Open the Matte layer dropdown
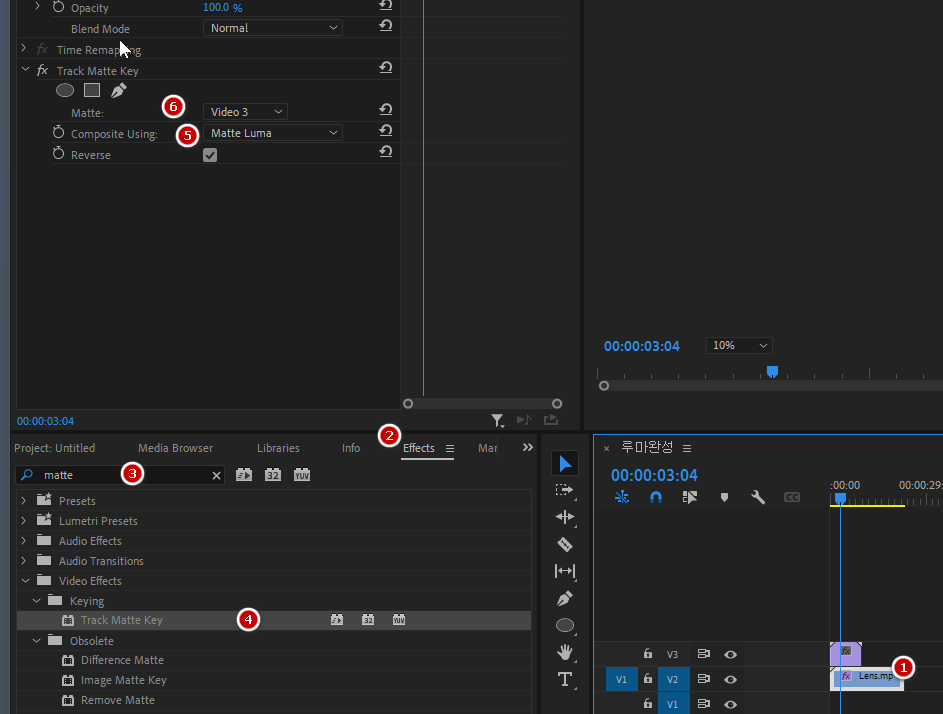 coord(246,112)
